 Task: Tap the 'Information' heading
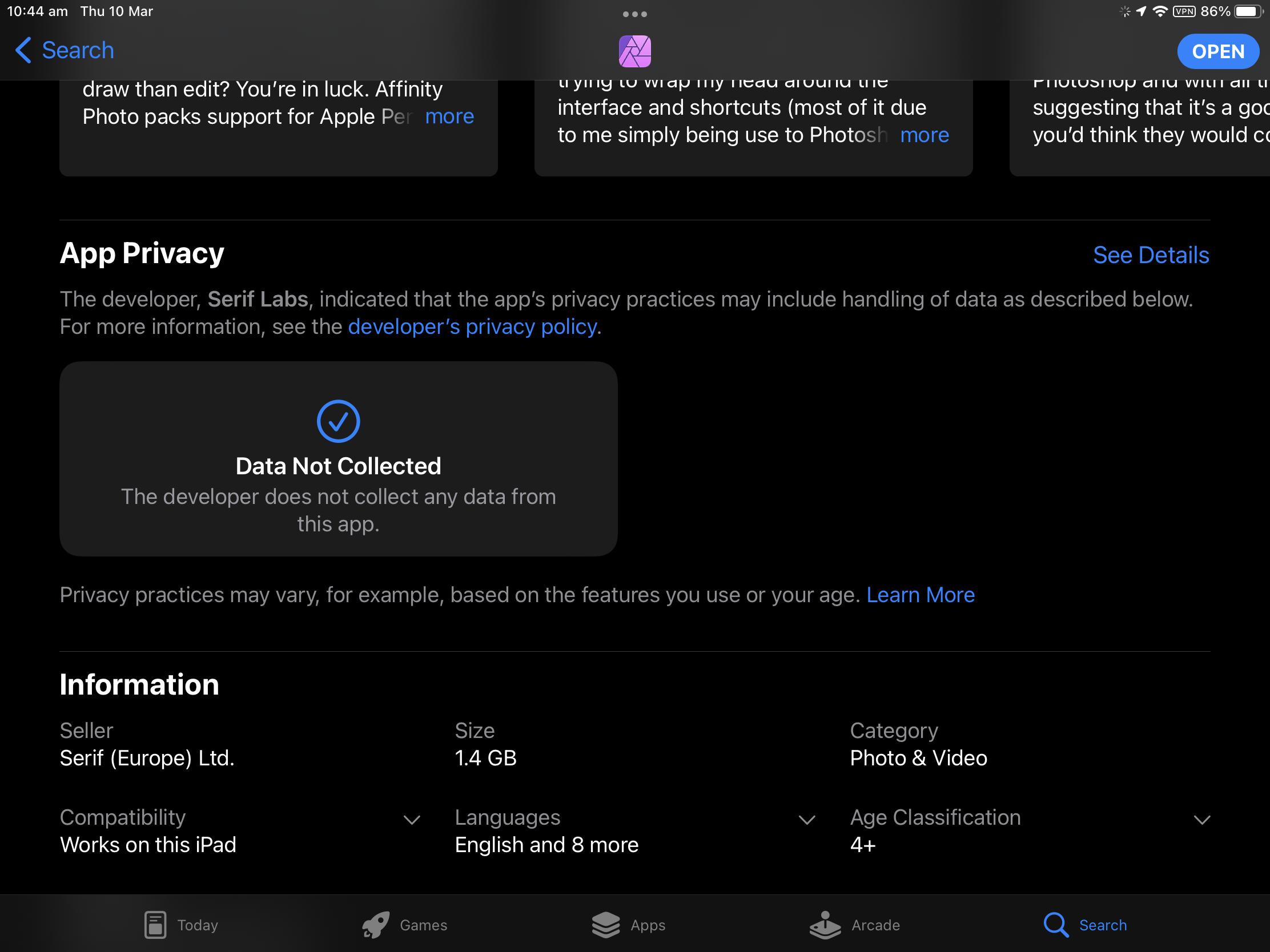point(139,684)
